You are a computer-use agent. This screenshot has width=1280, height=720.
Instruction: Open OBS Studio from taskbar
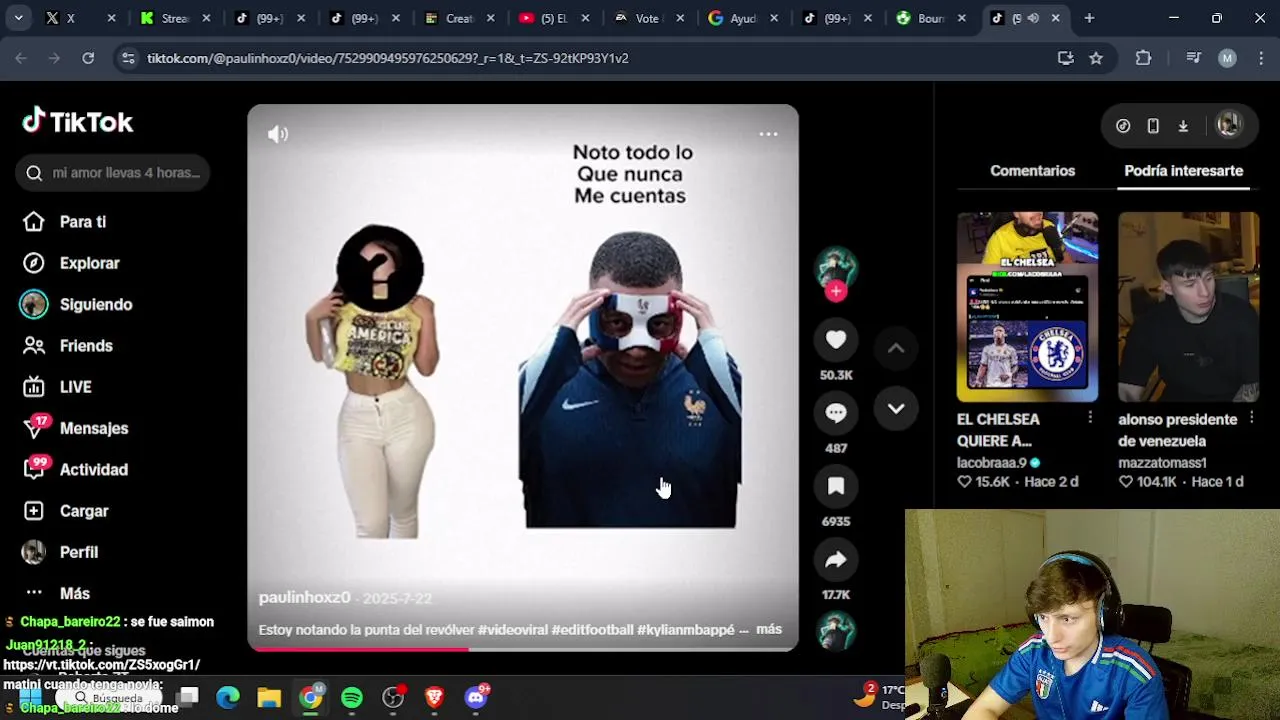pyautogui.click(x=393, y=698)
